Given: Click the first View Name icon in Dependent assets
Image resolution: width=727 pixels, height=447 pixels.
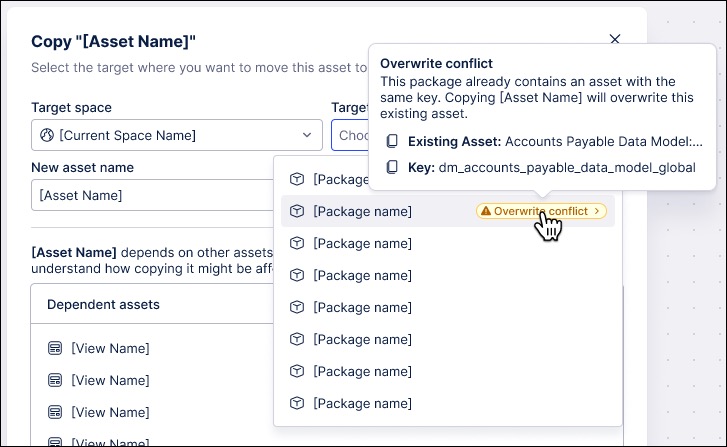Looking at the screenshot, I should pos(55,348).
